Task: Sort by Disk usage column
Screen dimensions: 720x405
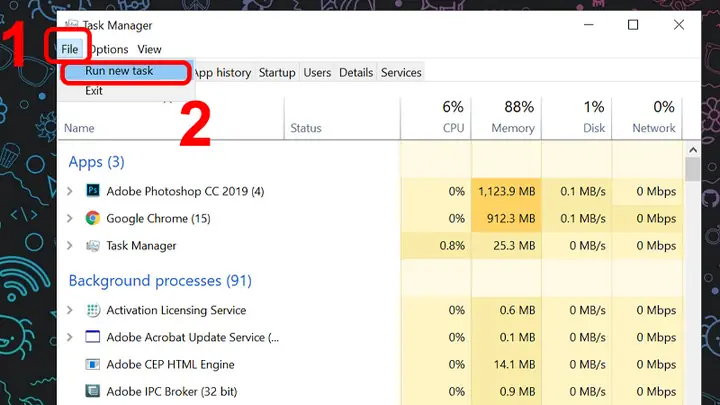Action: (x=577, y=118)
